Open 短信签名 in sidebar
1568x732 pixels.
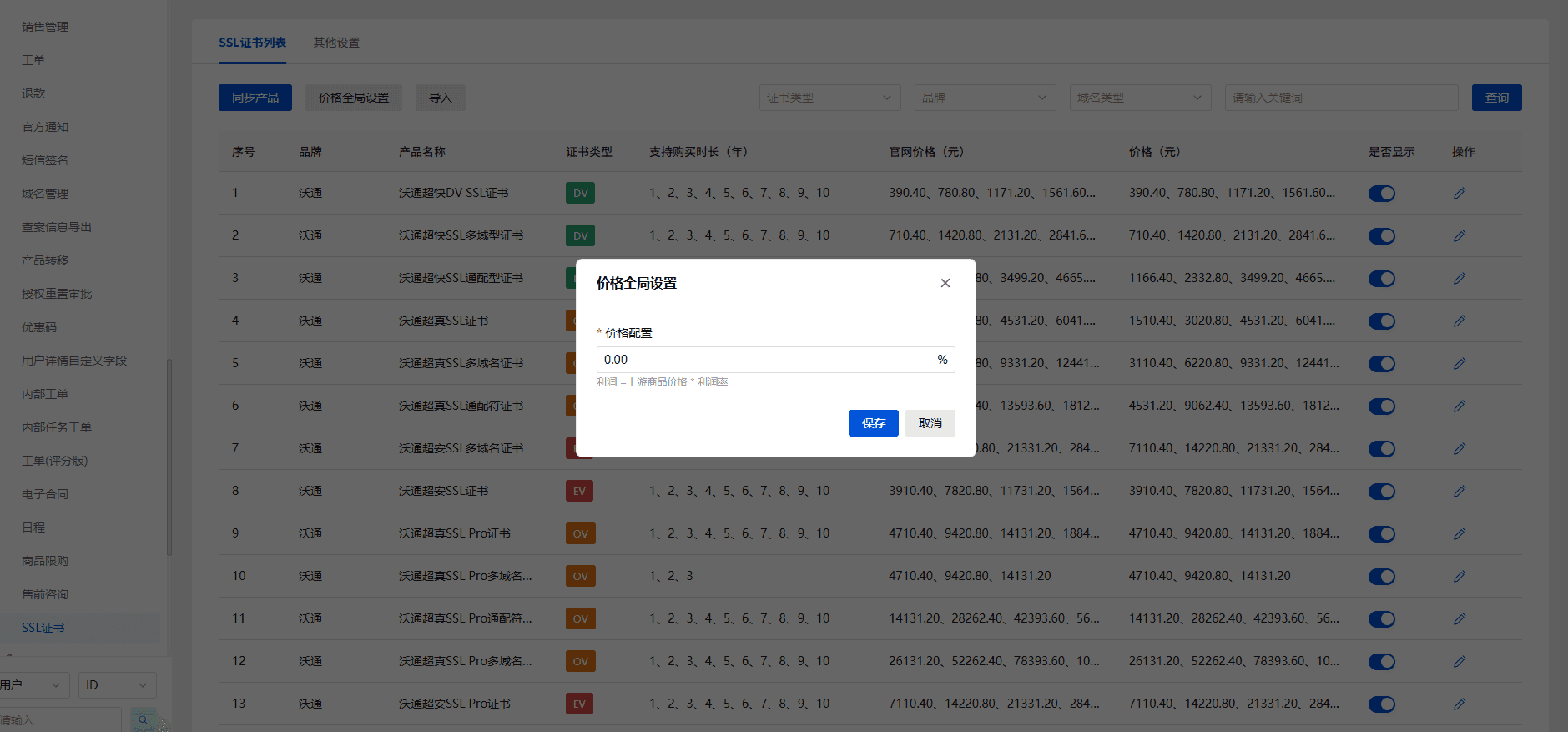45,160
